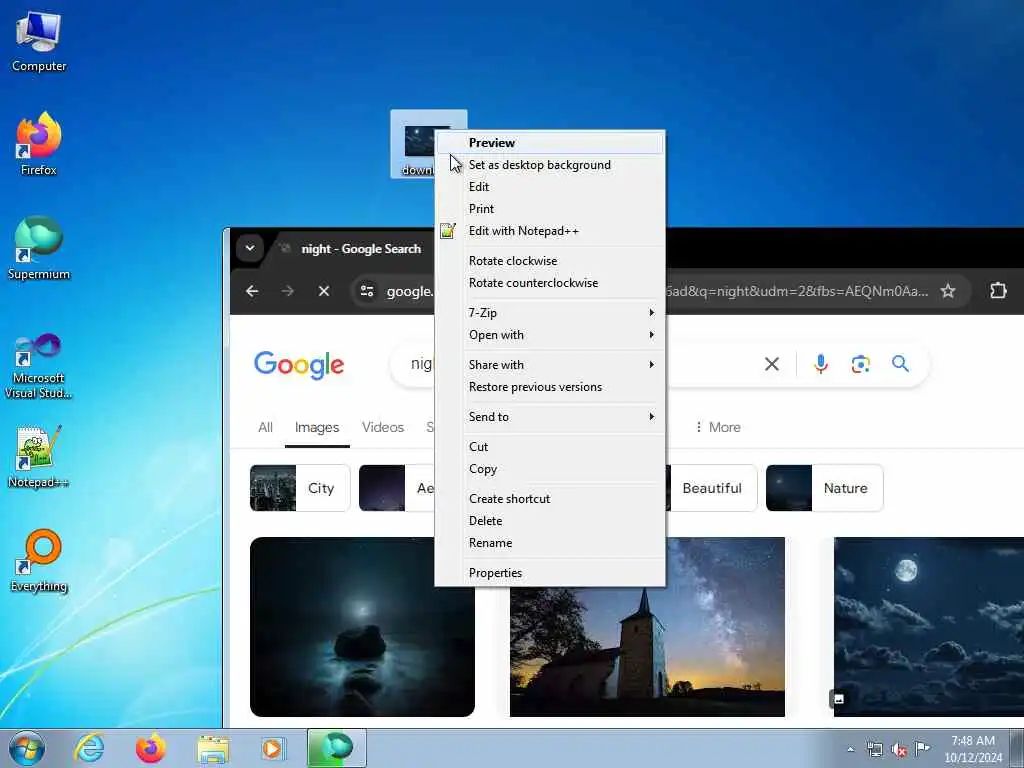1024x768 pixels.
Task: Choose Edit in the context menu
Action: tap(551, 187)
